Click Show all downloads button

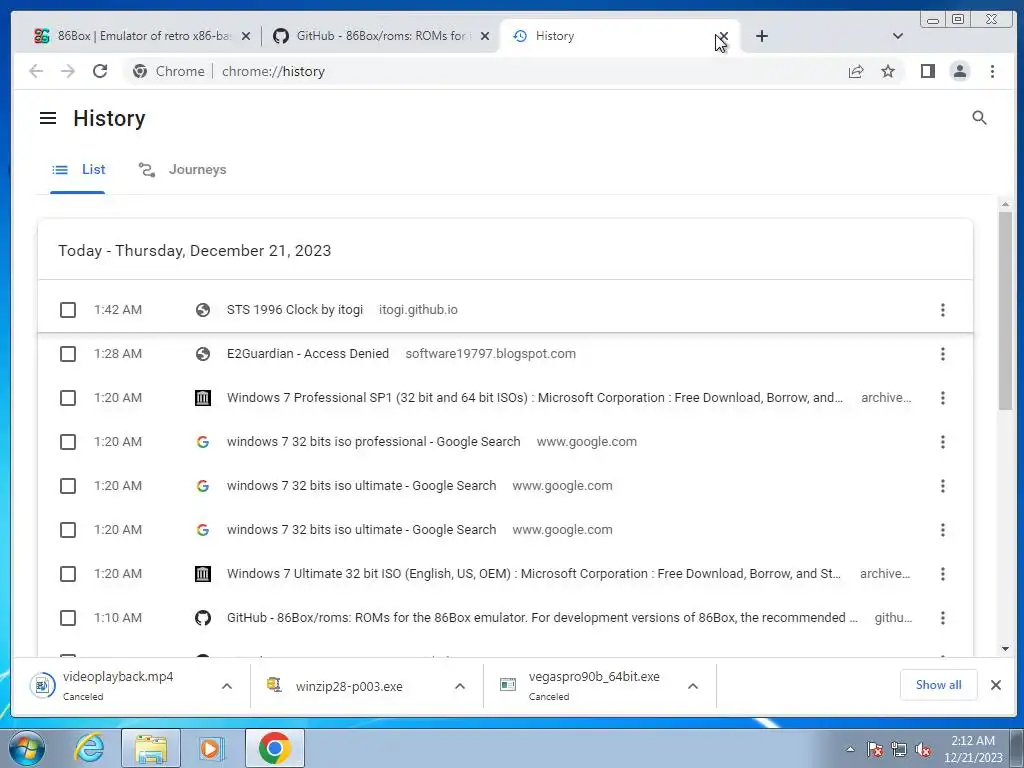[x=938, y=685]
